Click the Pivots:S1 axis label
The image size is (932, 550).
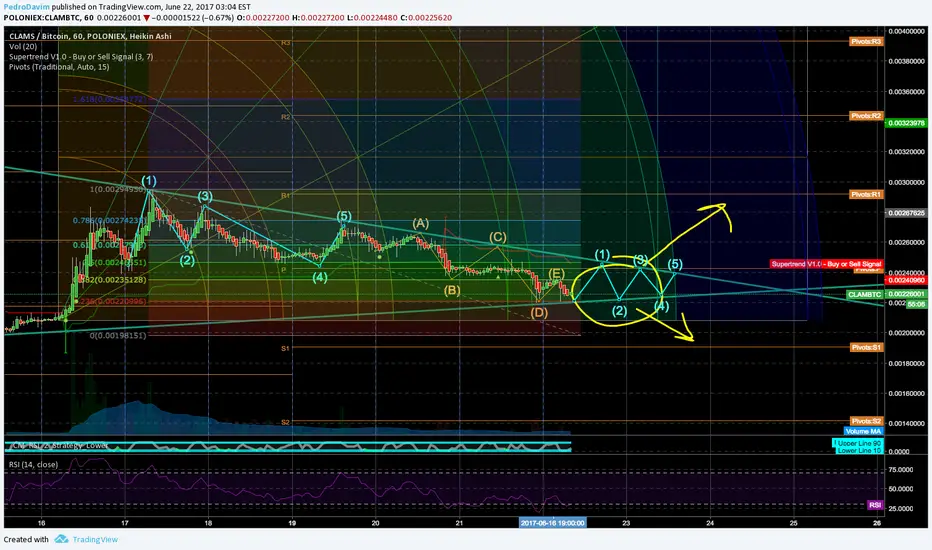[x=866, y=347]
